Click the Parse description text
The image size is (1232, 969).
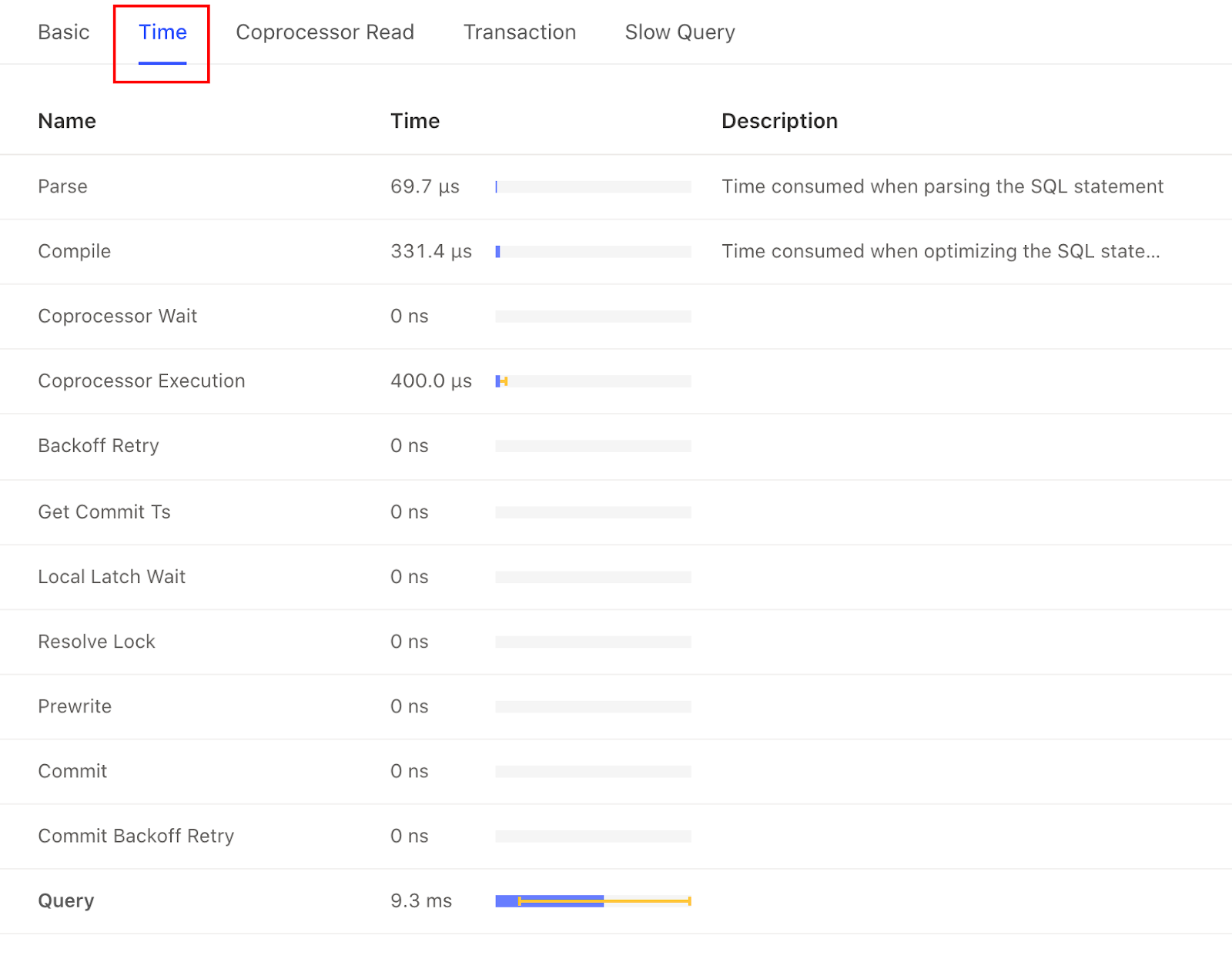(942, 187)
